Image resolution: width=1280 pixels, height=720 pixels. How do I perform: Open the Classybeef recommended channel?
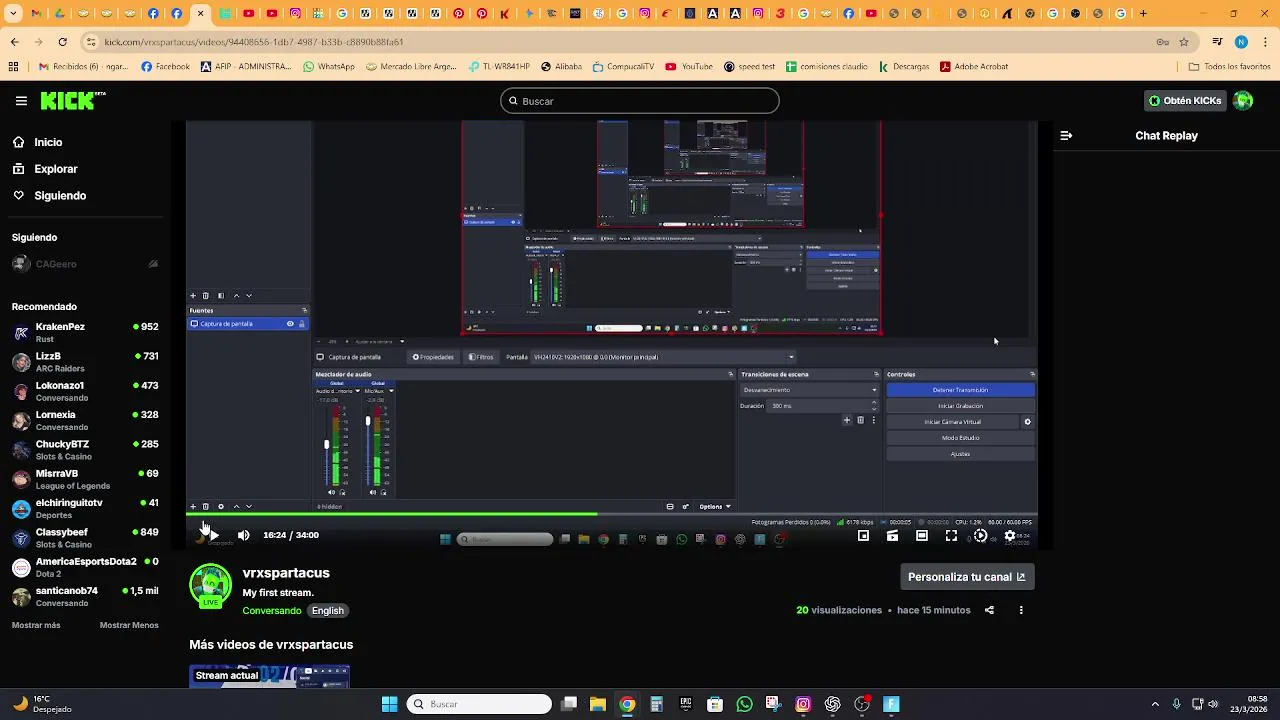point(85,538)
